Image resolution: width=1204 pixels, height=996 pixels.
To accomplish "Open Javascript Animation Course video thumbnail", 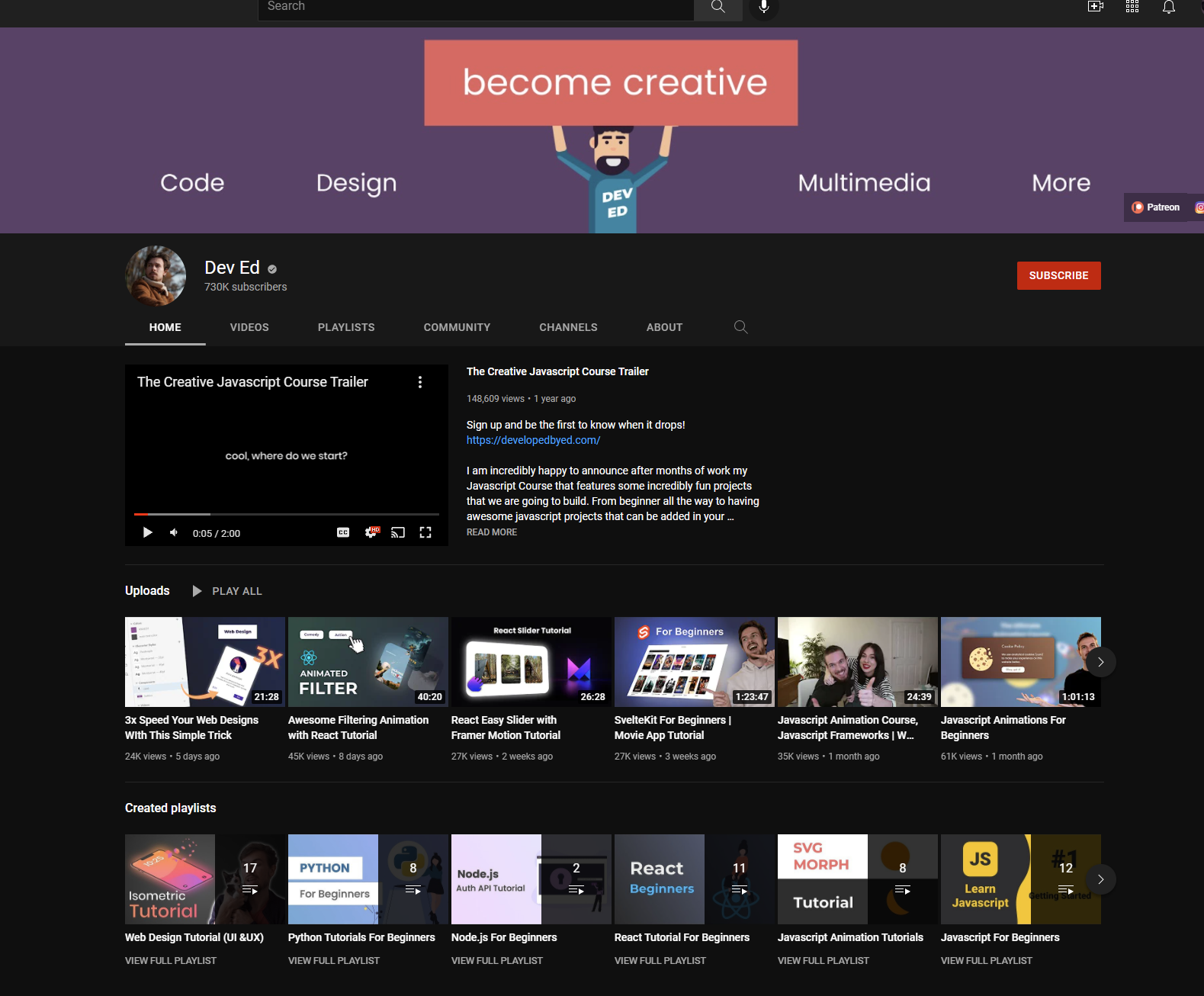I will point(858,662).
